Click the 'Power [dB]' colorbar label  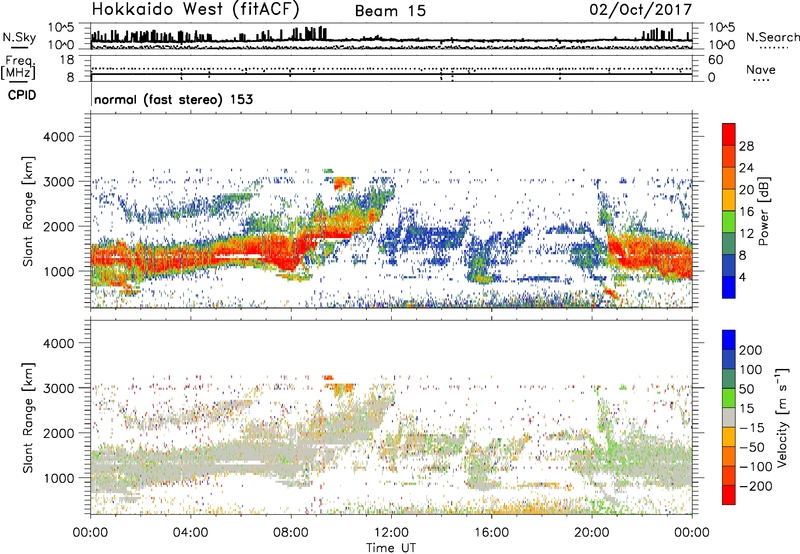pos(763,211)
